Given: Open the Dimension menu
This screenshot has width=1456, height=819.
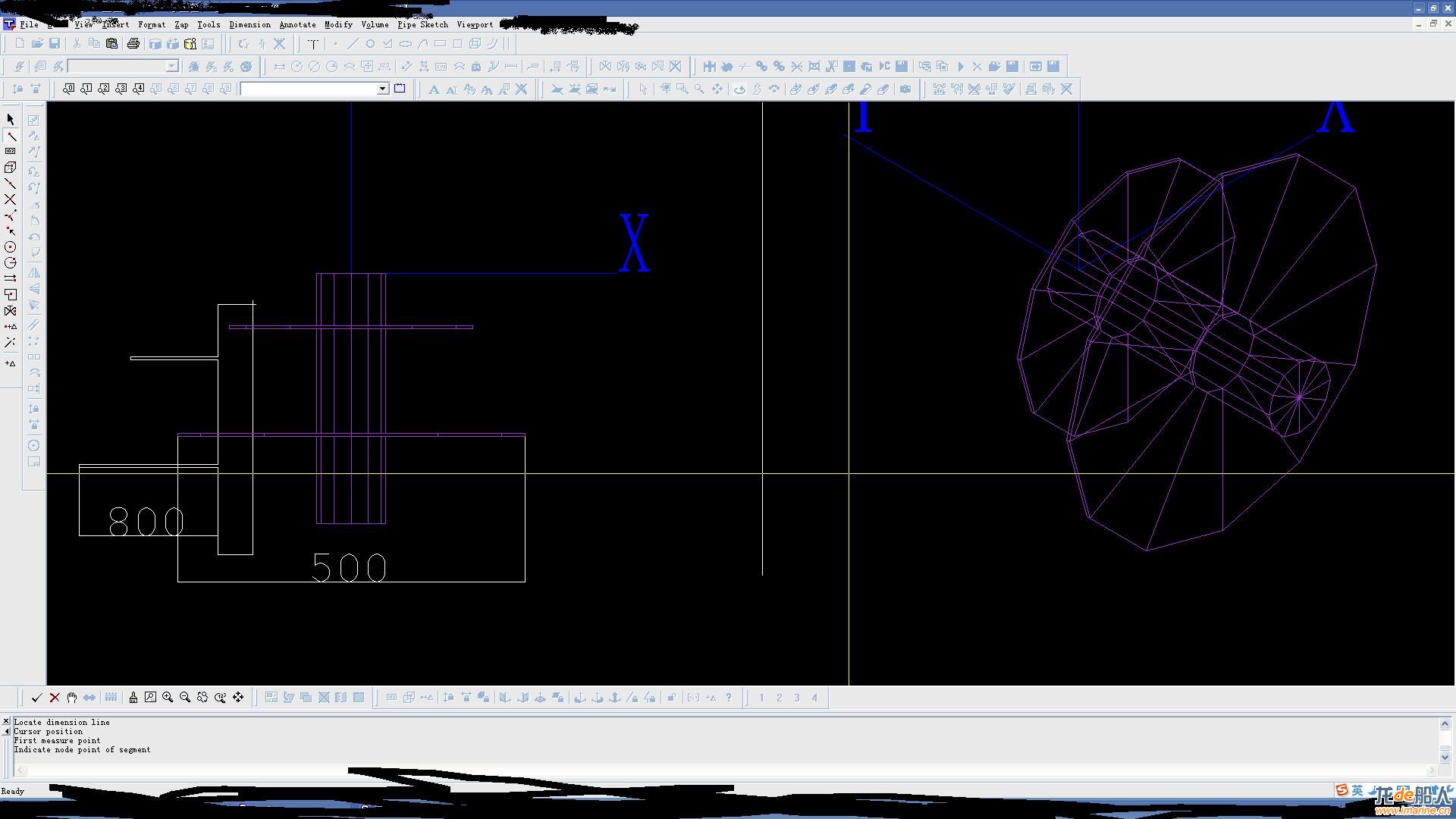Looking at the screenshot, I should (x=249, y=24).
